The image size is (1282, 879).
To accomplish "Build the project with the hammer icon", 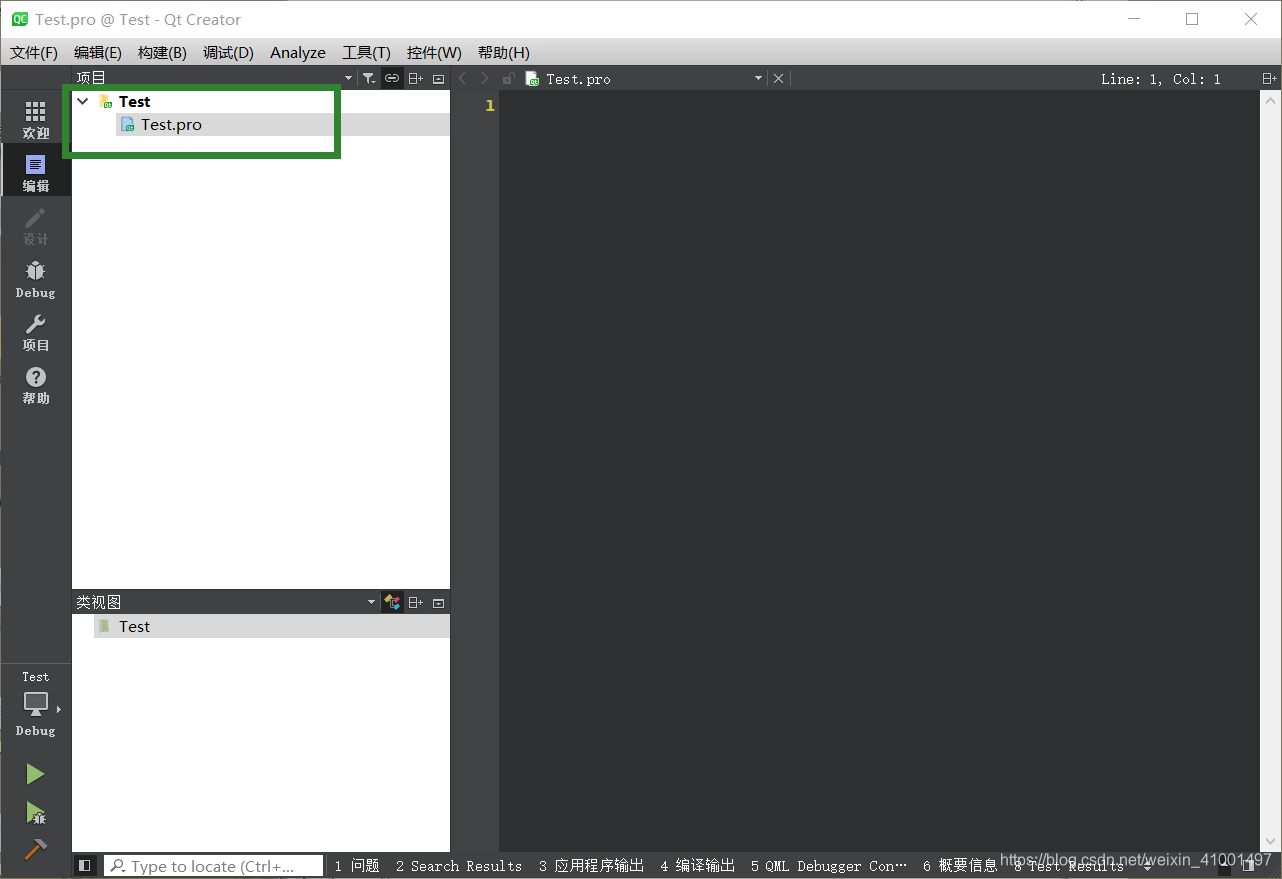I will pyautogui.click(x=36, y=849).
